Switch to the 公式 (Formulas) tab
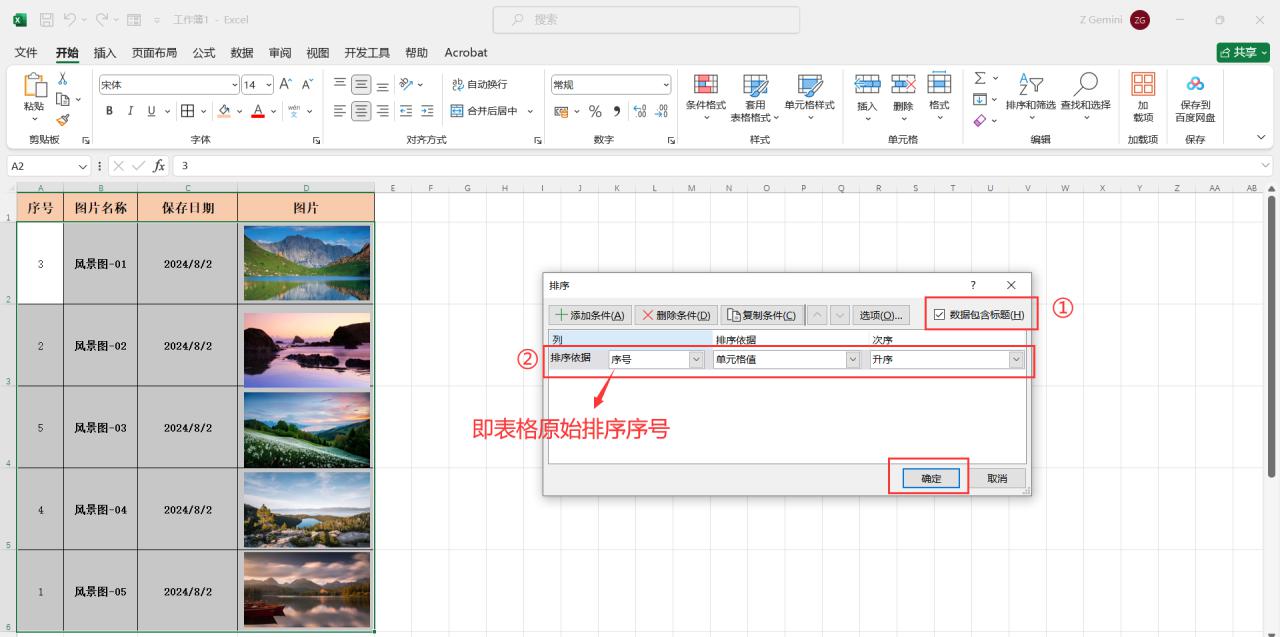 click(x=203, y=52)
